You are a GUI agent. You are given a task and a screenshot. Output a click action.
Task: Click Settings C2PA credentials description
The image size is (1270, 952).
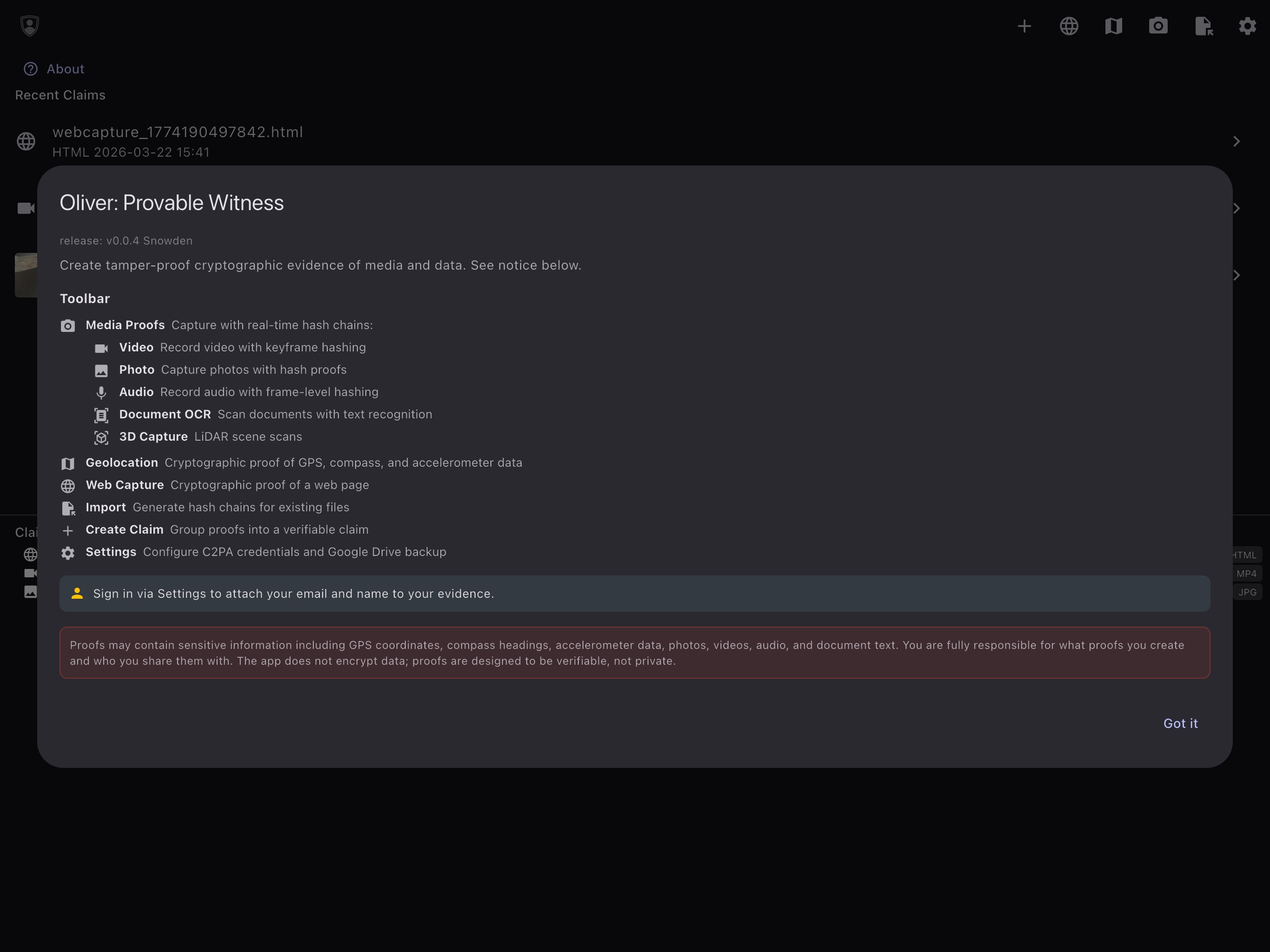pyautogui.click(x=295, y=552)
